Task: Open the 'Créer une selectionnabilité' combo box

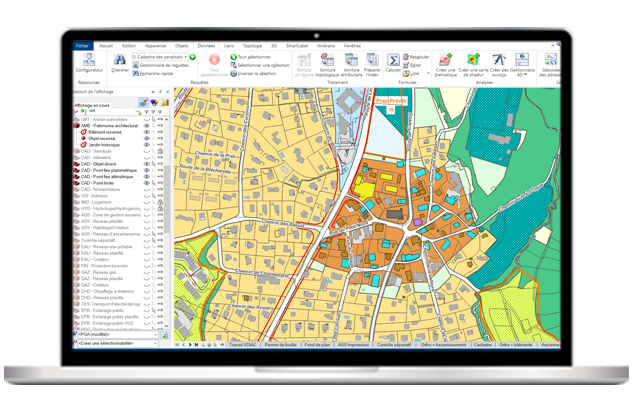Action: pyautogui.click(x=115, y=345)
